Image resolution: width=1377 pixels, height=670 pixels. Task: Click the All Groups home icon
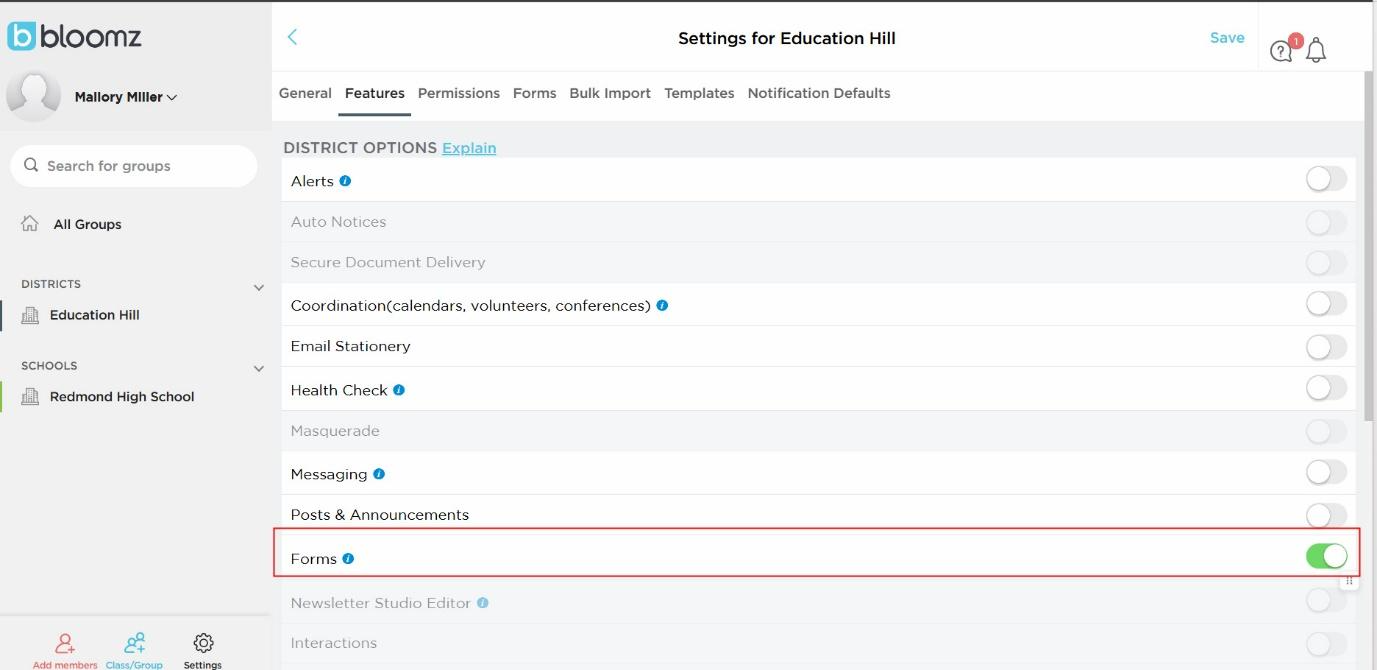tap(30, 224)
